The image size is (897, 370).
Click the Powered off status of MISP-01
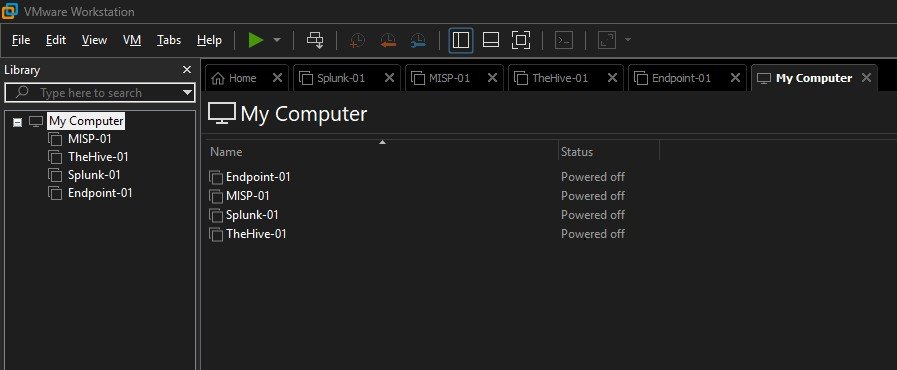click(x=593, y=196)
